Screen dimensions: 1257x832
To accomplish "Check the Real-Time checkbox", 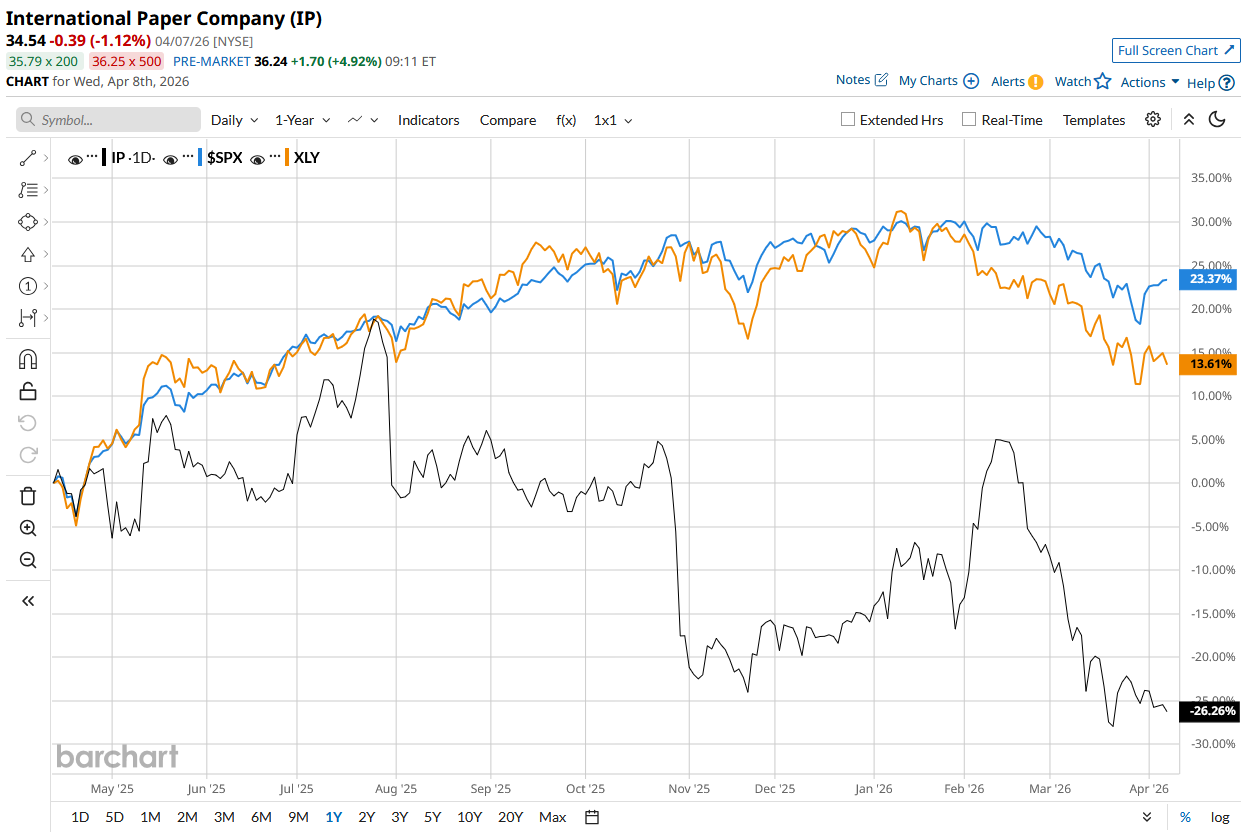I will (x=969, y=120).
